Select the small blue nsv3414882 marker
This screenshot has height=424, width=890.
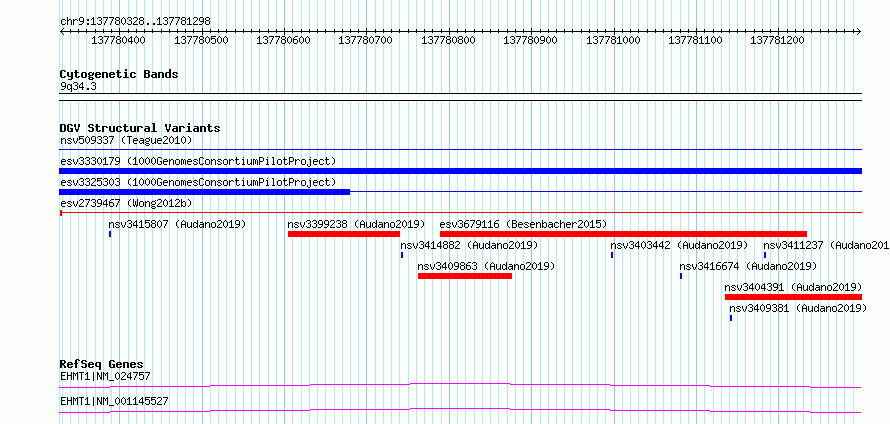pos(402,255)
